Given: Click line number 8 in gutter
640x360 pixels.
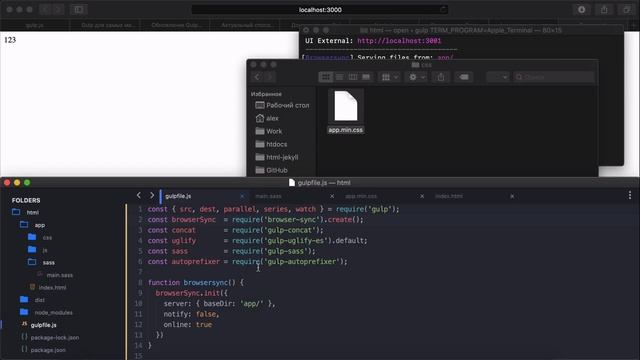Looking at the screenshot, I should pyautogui.click(x=140, y=282).
